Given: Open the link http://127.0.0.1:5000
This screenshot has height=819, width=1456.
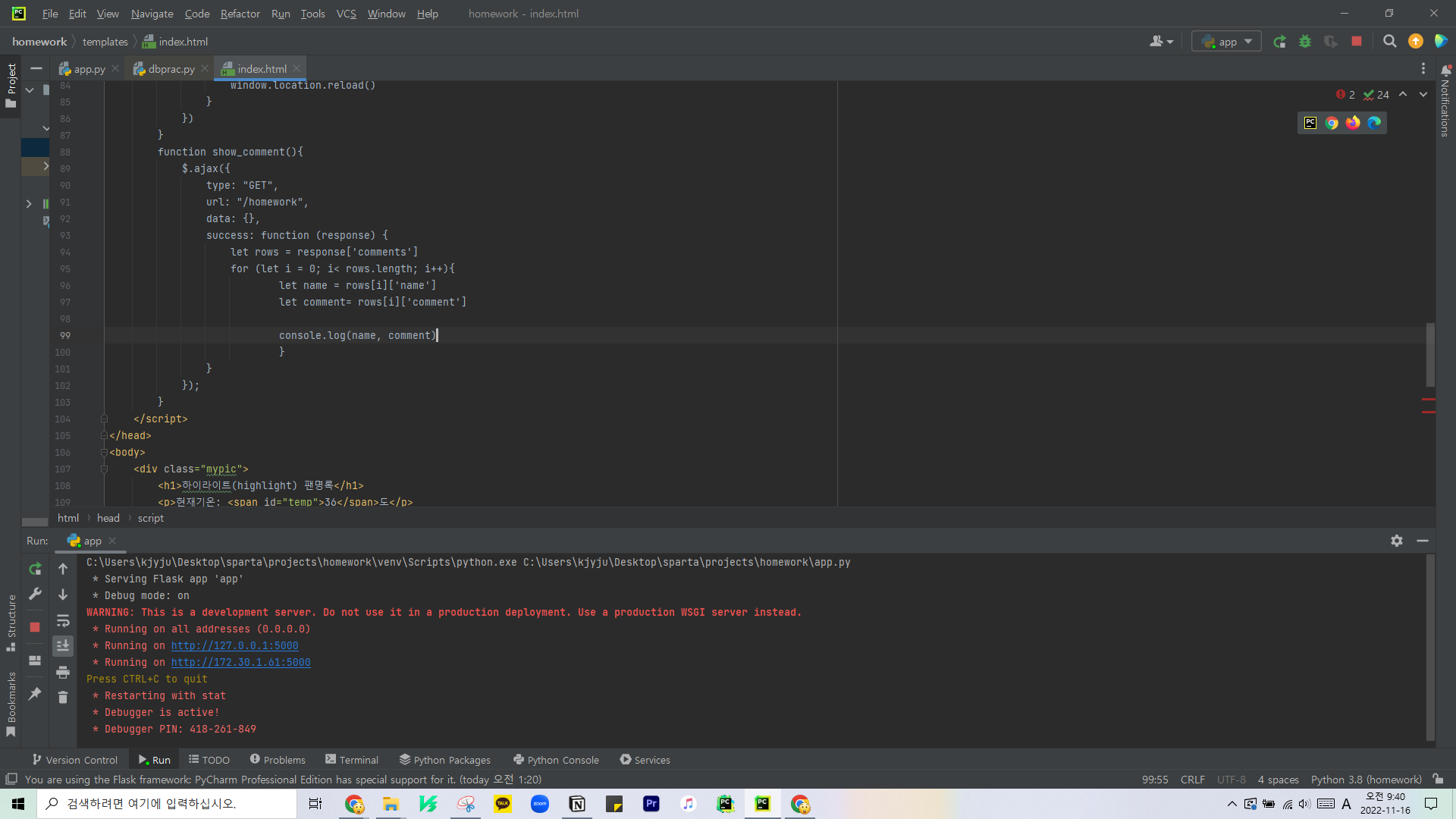Looking at the screenshot, I should [234, 646].
